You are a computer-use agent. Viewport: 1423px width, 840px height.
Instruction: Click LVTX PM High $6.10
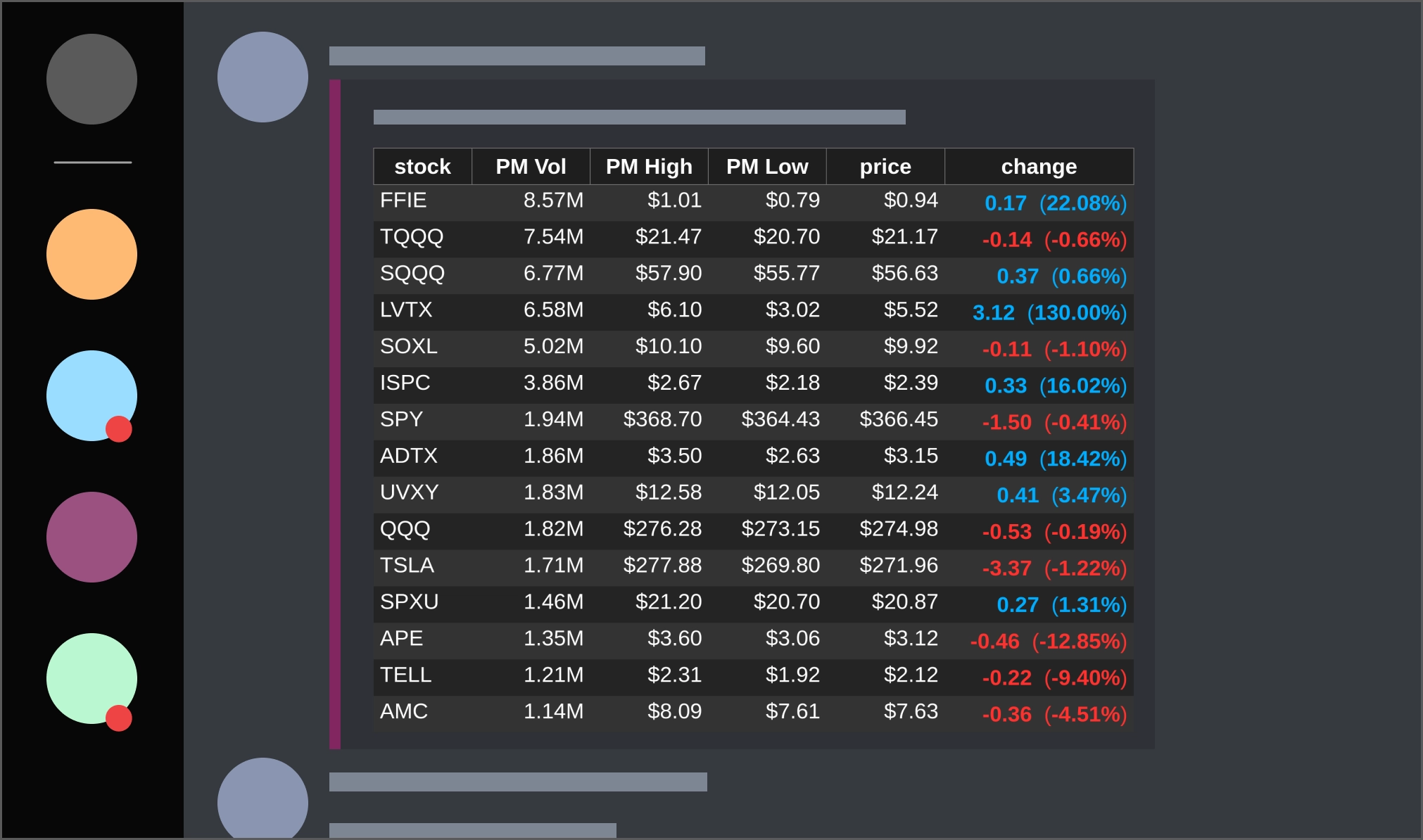click(x=674, y=310)
